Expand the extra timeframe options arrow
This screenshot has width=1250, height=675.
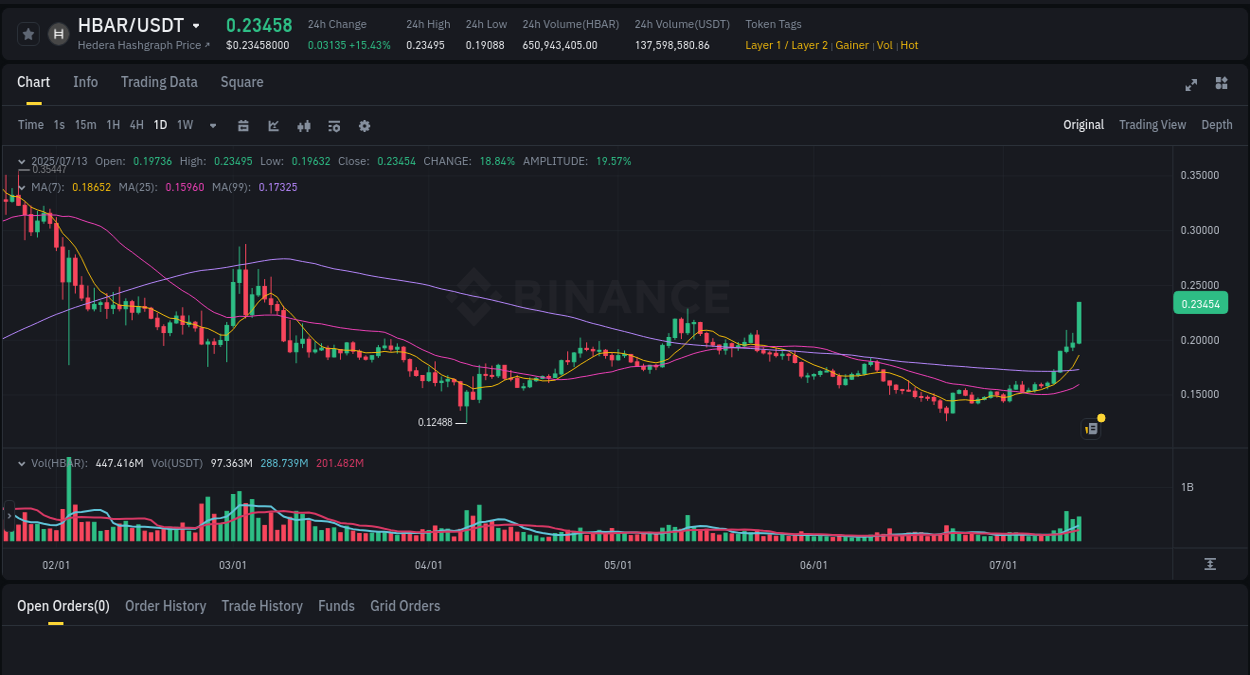pyautogui.click(x=211, y=125)
